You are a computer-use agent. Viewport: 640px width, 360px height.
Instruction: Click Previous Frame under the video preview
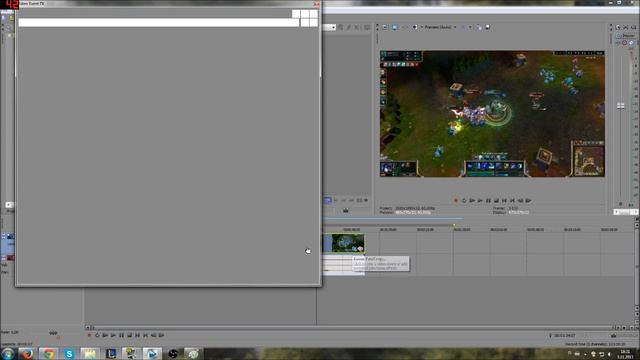point(520,200)
